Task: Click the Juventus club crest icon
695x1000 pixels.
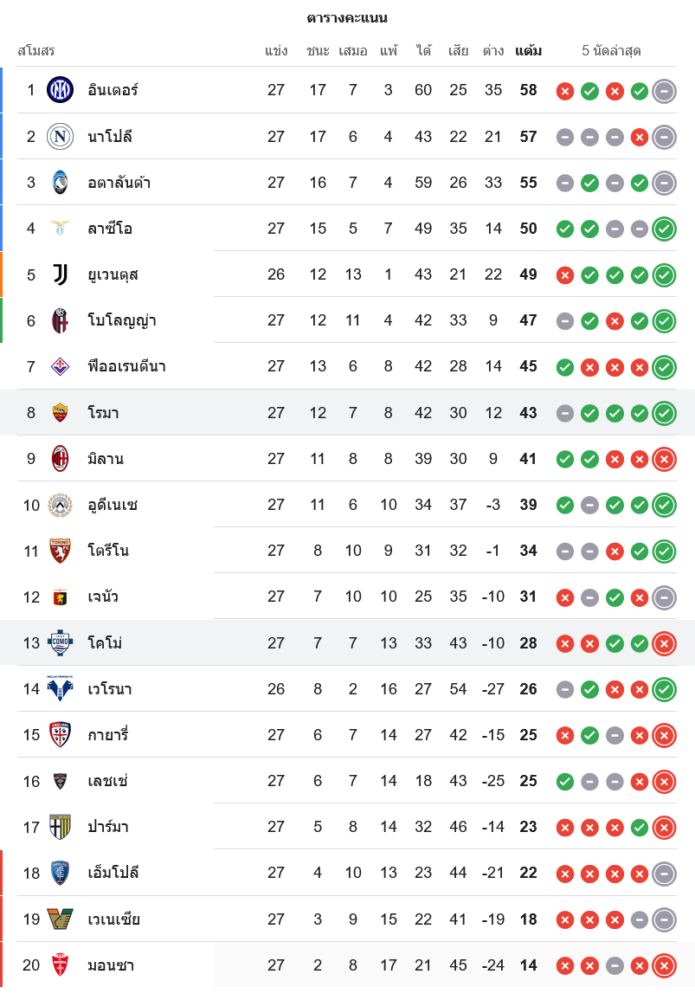Action: 60,274
